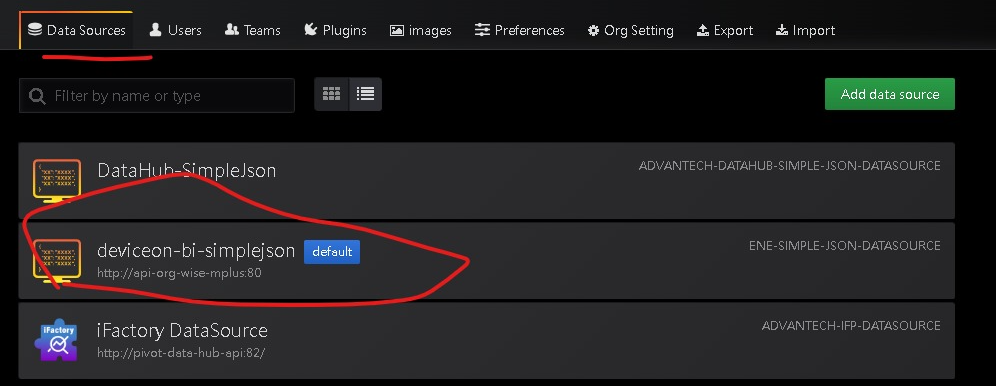Click the Data Sources database icon
The height and width of the screenshot is (386, 996).
coord(36,30)
